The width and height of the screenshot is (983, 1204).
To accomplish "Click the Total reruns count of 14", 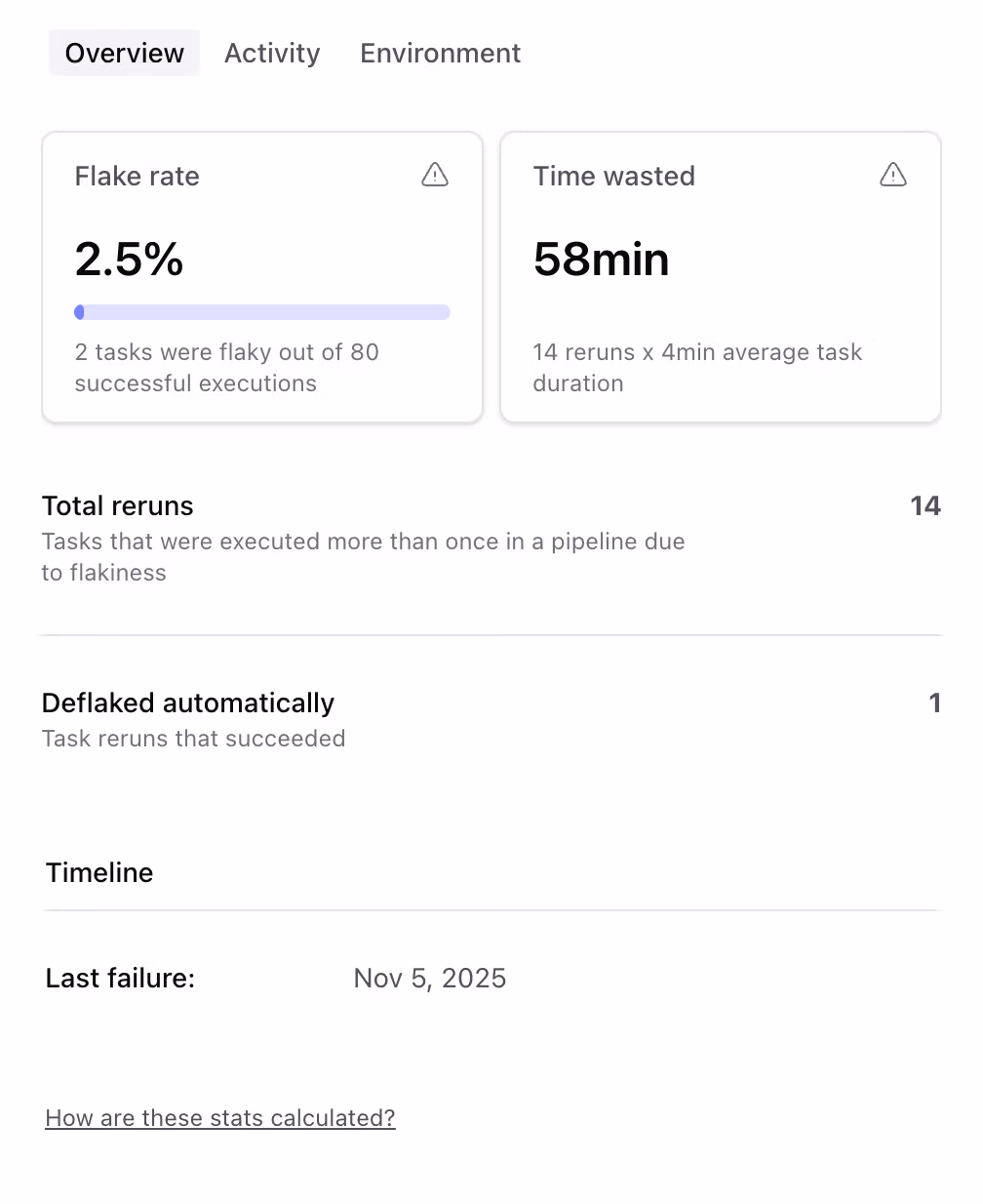I will coord(926,505).
